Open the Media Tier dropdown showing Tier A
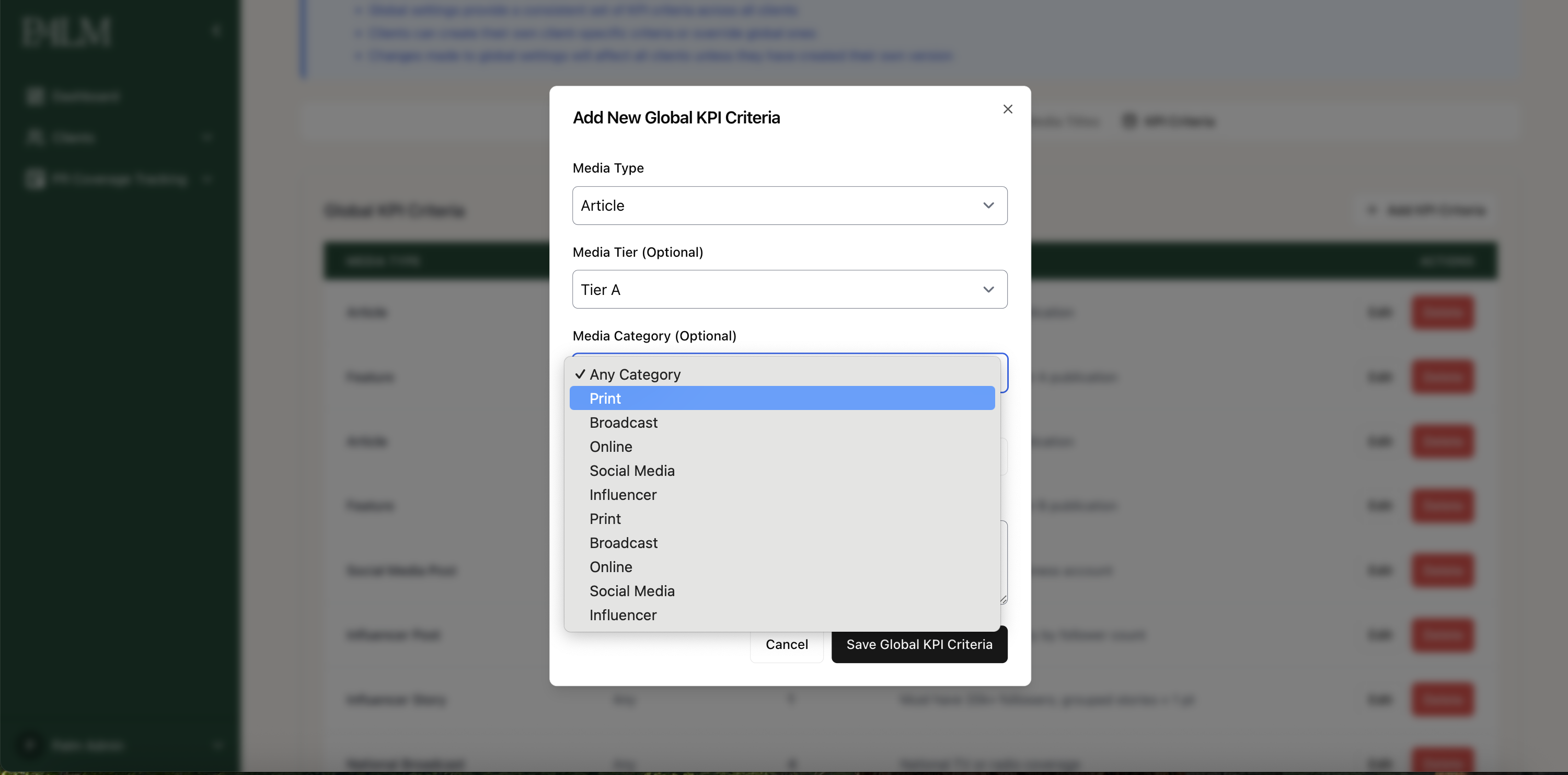Image resolution: width=1568 pixels, height=775 pixels. click(789, 289)
